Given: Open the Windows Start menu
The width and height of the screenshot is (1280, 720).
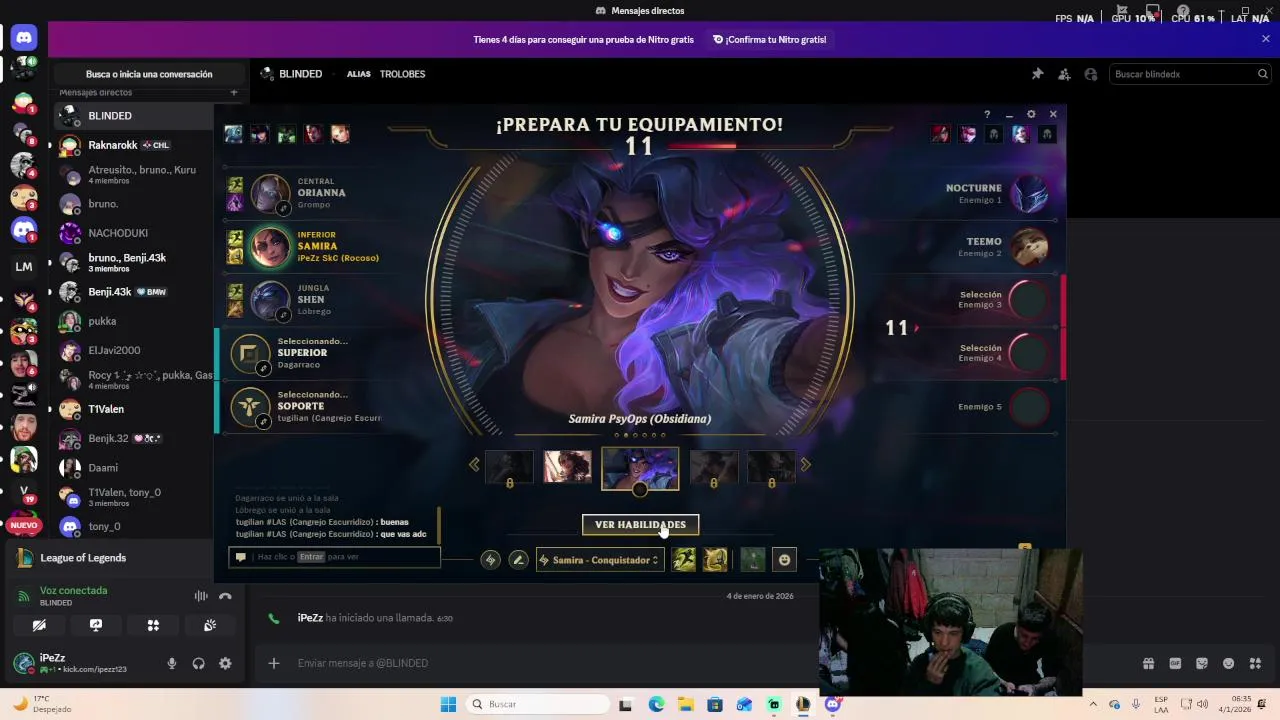Looking at the screenshot, I should tap(448, 704).
